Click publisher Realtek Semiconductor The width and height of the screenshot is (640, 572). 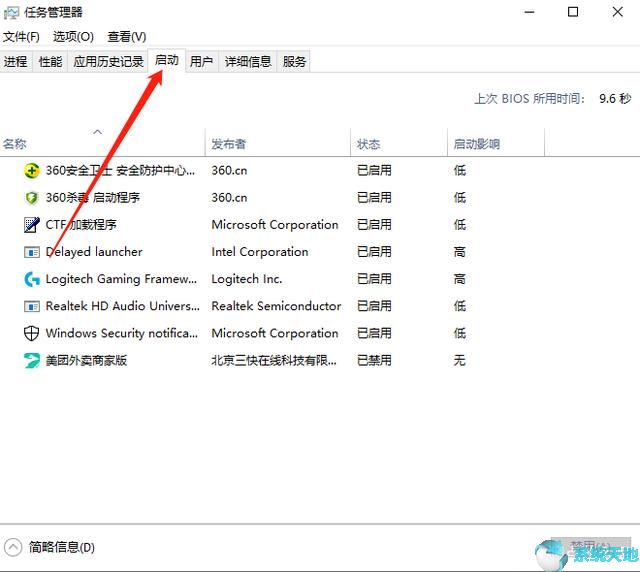pos(276,306)
